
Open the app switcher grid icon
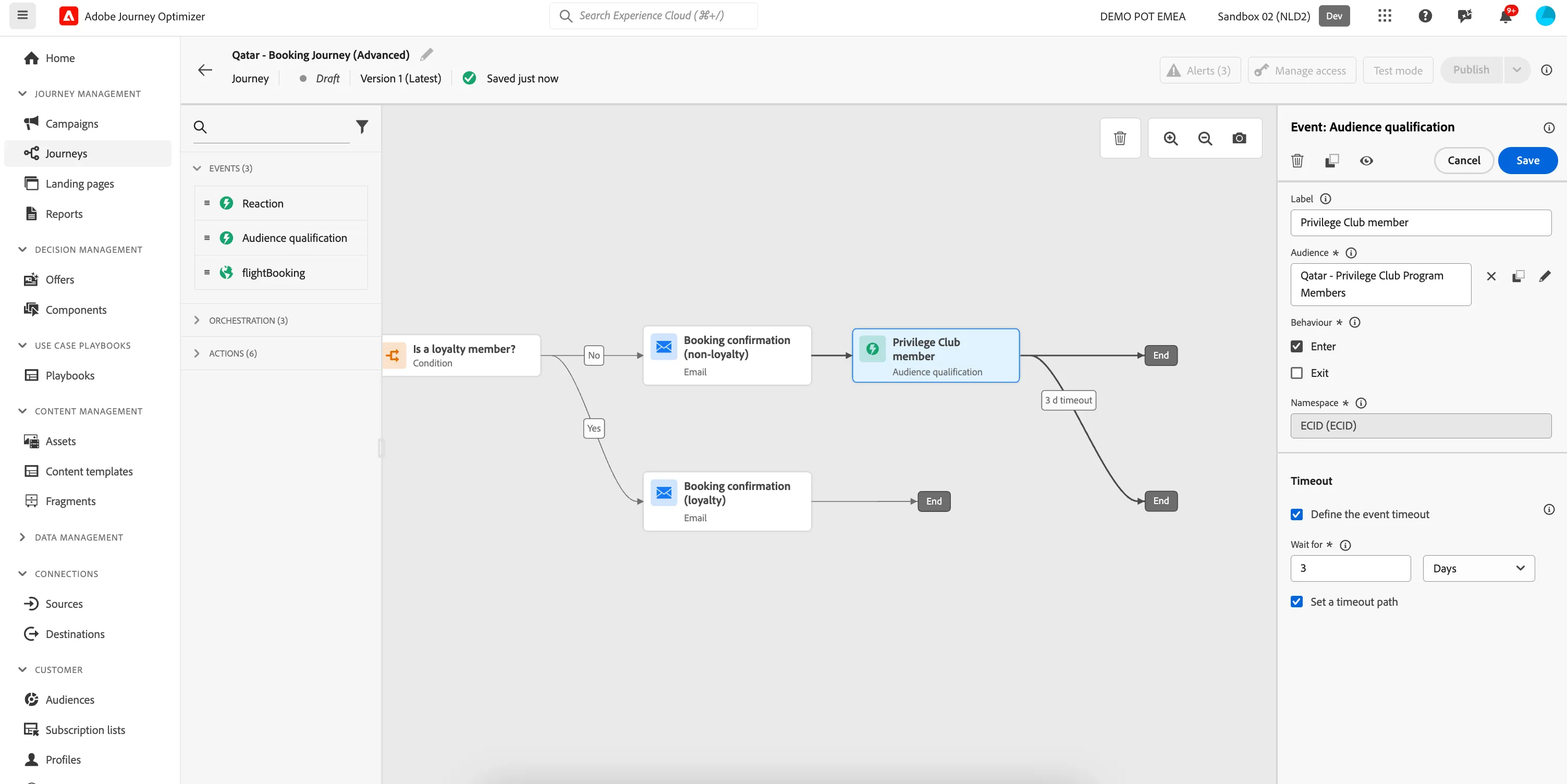coord(1385,16)
